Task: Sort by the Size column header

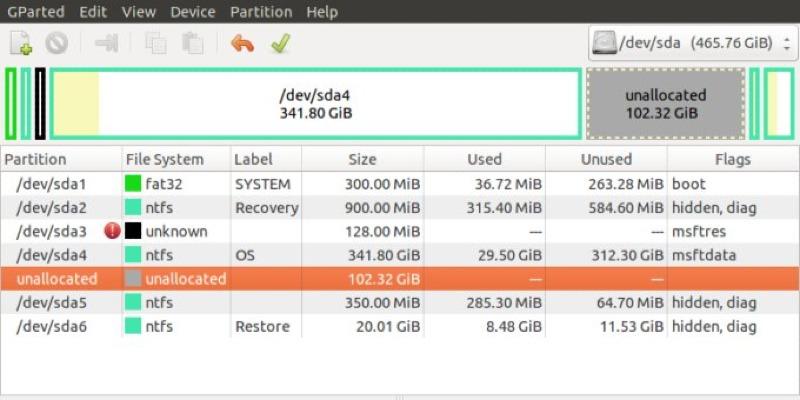Action: point(362,159)
